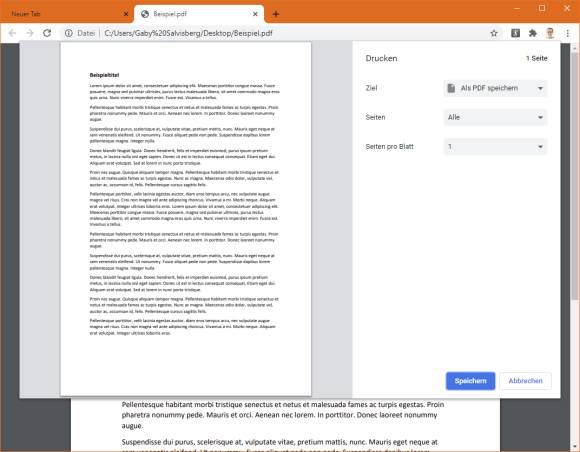Expand the Seiten dropdown showing Alle
Image resolution: width=580 pixels, height=452 pixels.
pyautogui.click(x=495, y=117)
